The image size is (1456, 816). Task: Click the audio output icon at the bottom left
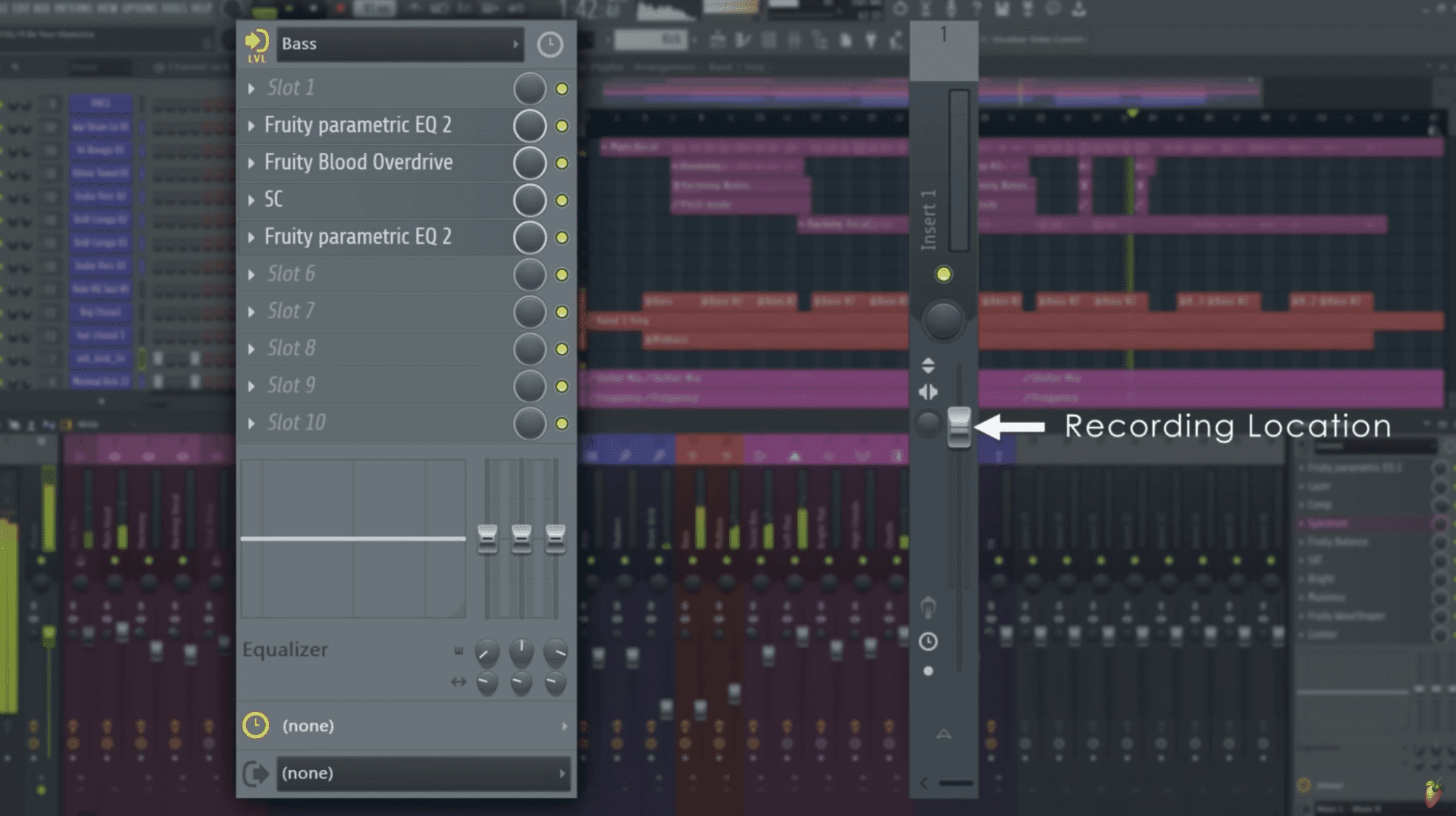(x=256, y=773)
